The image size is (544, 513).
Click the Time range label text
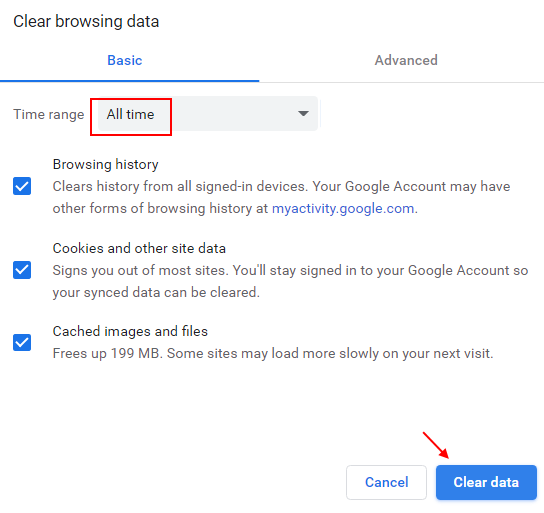[x=49, y=114]
